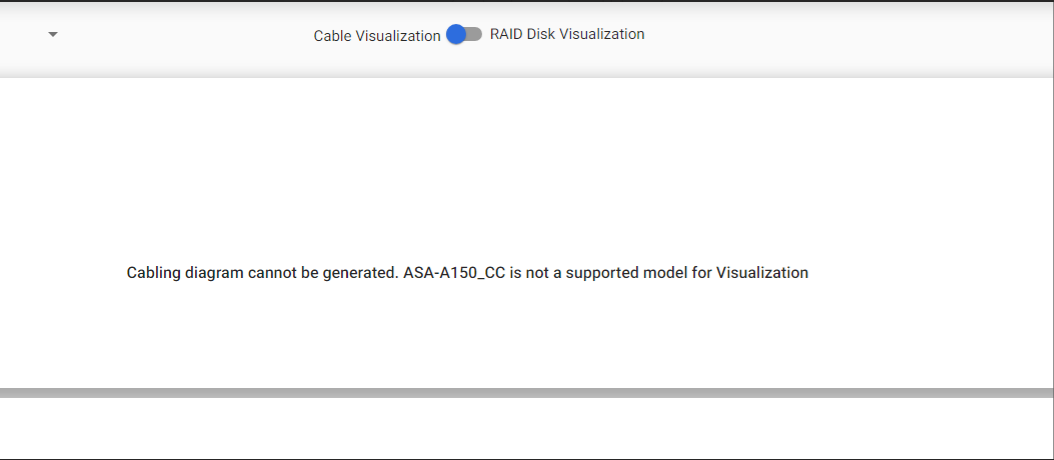Switch view to RAID Disk Visualization
The height and width of the screenshot is (460, 1054).
[464, 34]
